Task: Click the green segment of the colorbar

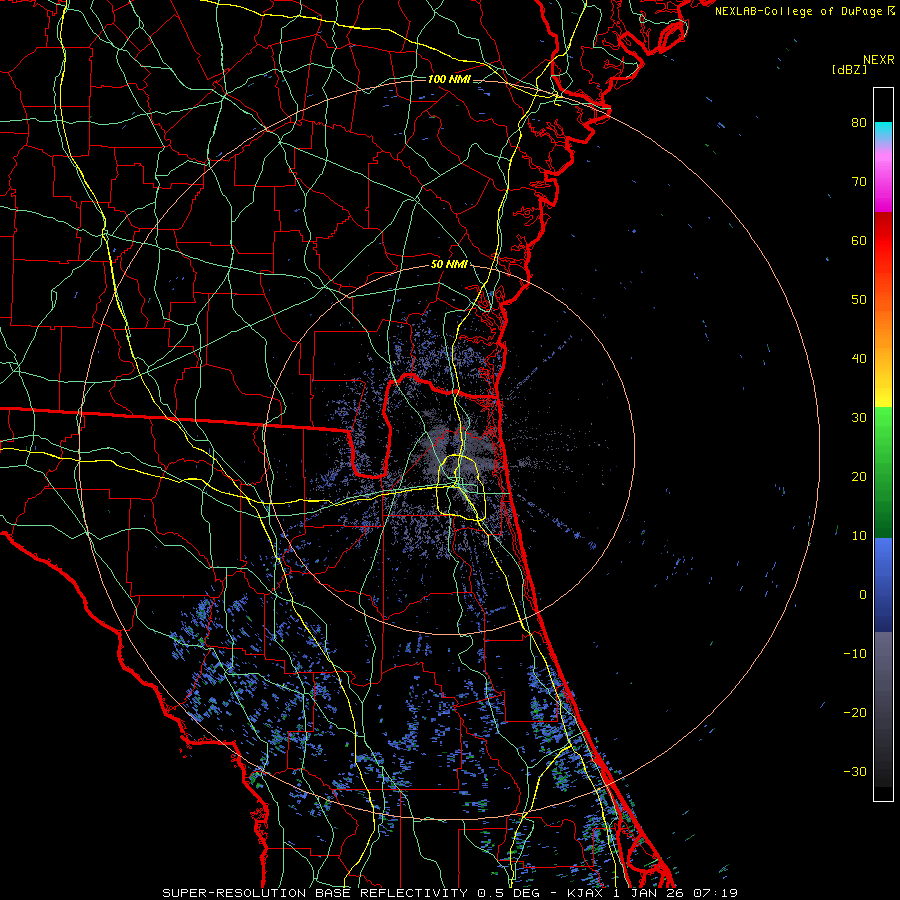Action: 883,472
